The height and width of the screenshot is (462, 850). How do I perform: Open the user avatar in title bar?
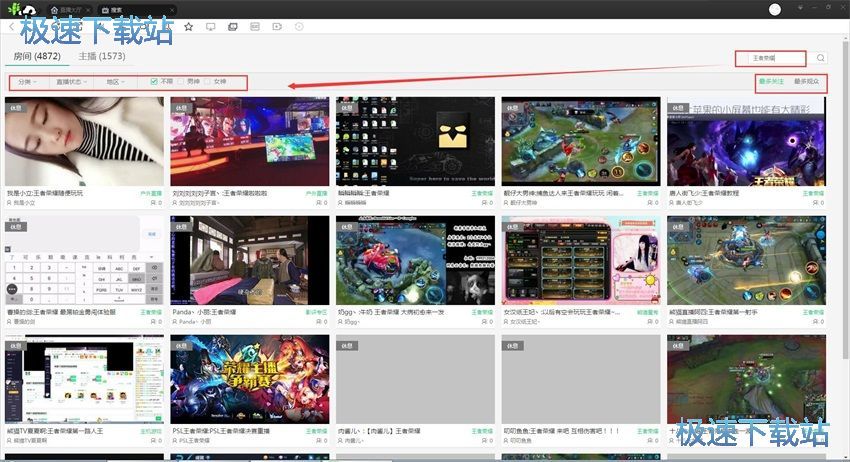click(x=775, y=9)
